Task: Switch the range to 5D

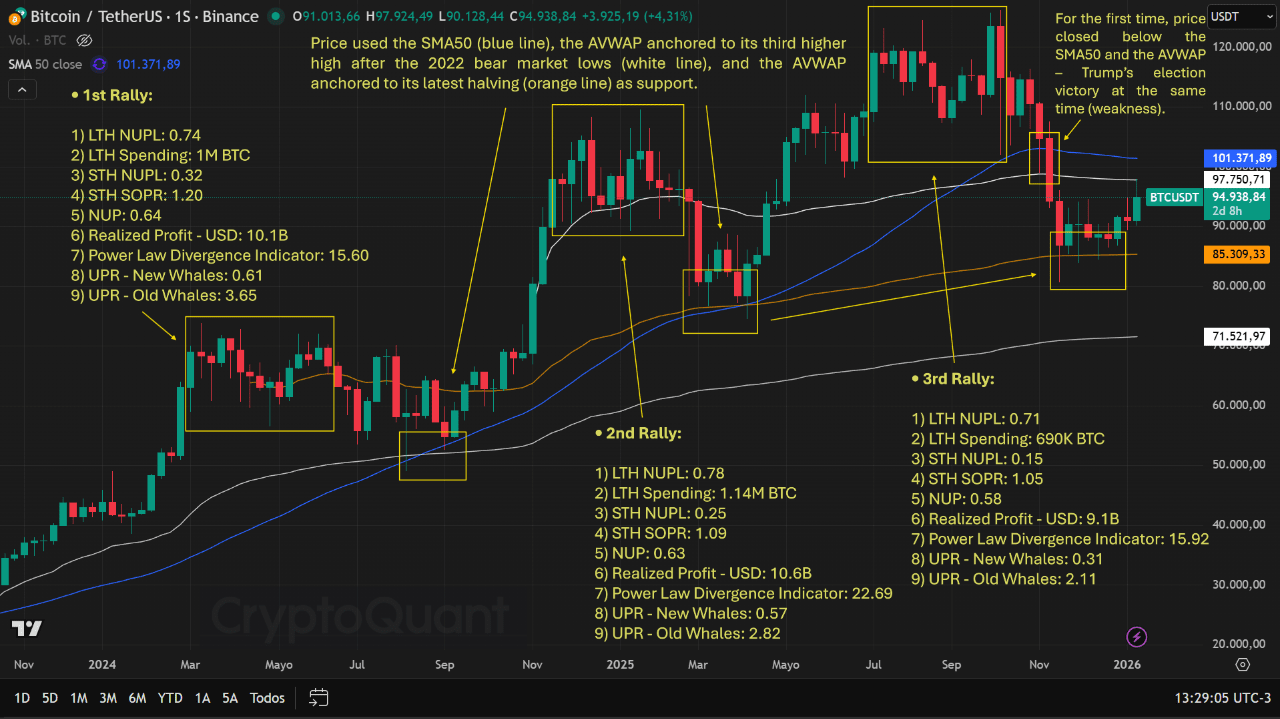Action: pyautogui.click(x=49, y=698)
